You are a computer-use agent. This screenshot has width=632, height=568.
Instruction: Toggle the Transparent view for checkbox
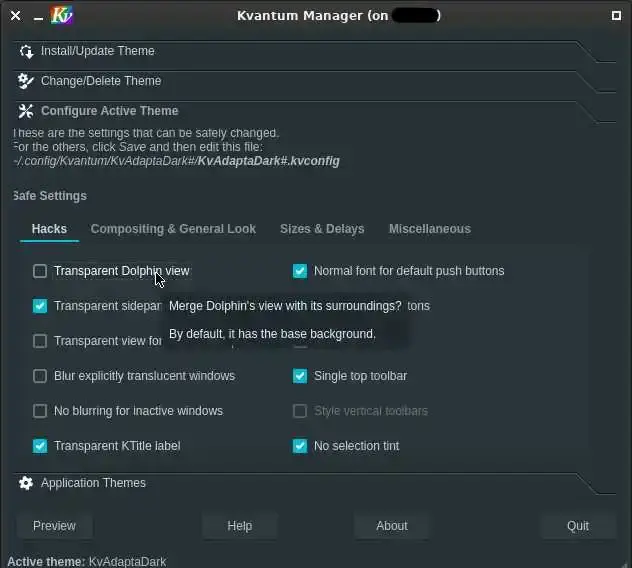click(x=40, y=341)
